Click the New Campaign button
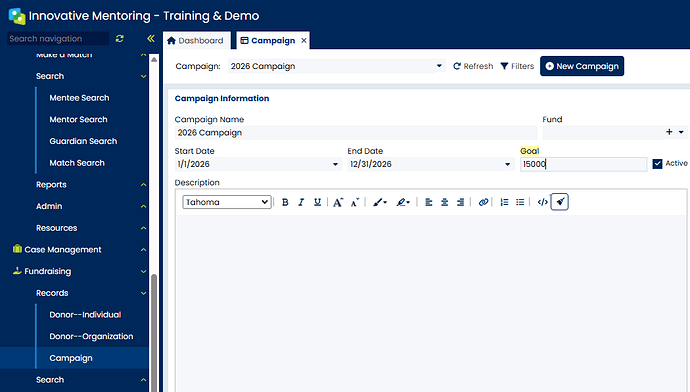 click(x=582, y=66)
